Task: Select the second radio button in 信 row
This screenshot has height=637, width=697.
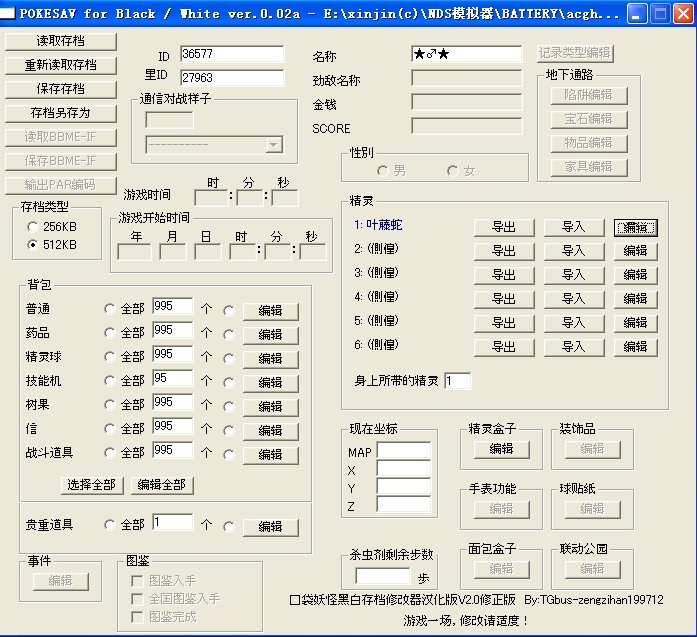Action: 229,430
